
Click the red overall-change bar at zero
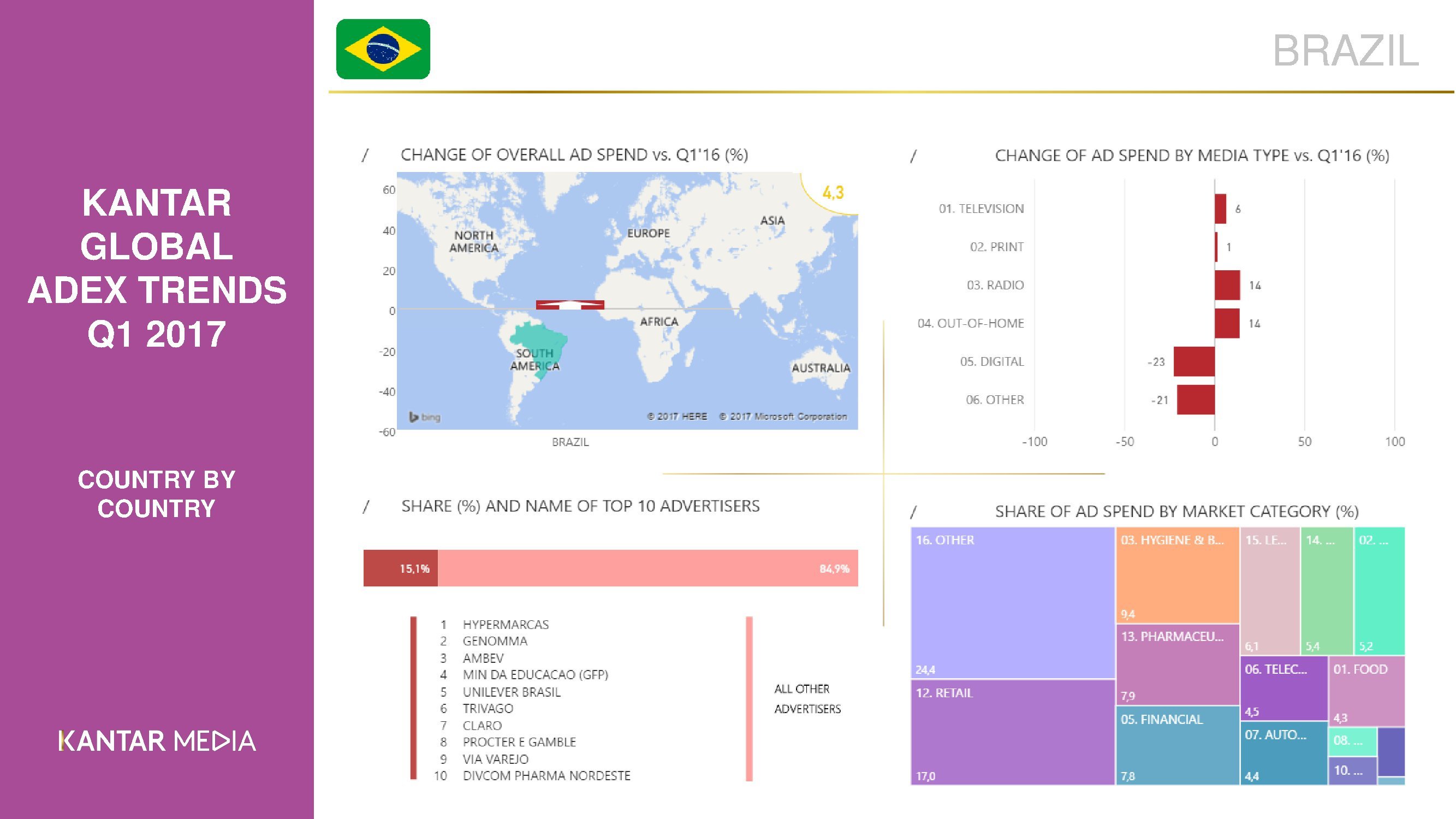tap(570, 305)
